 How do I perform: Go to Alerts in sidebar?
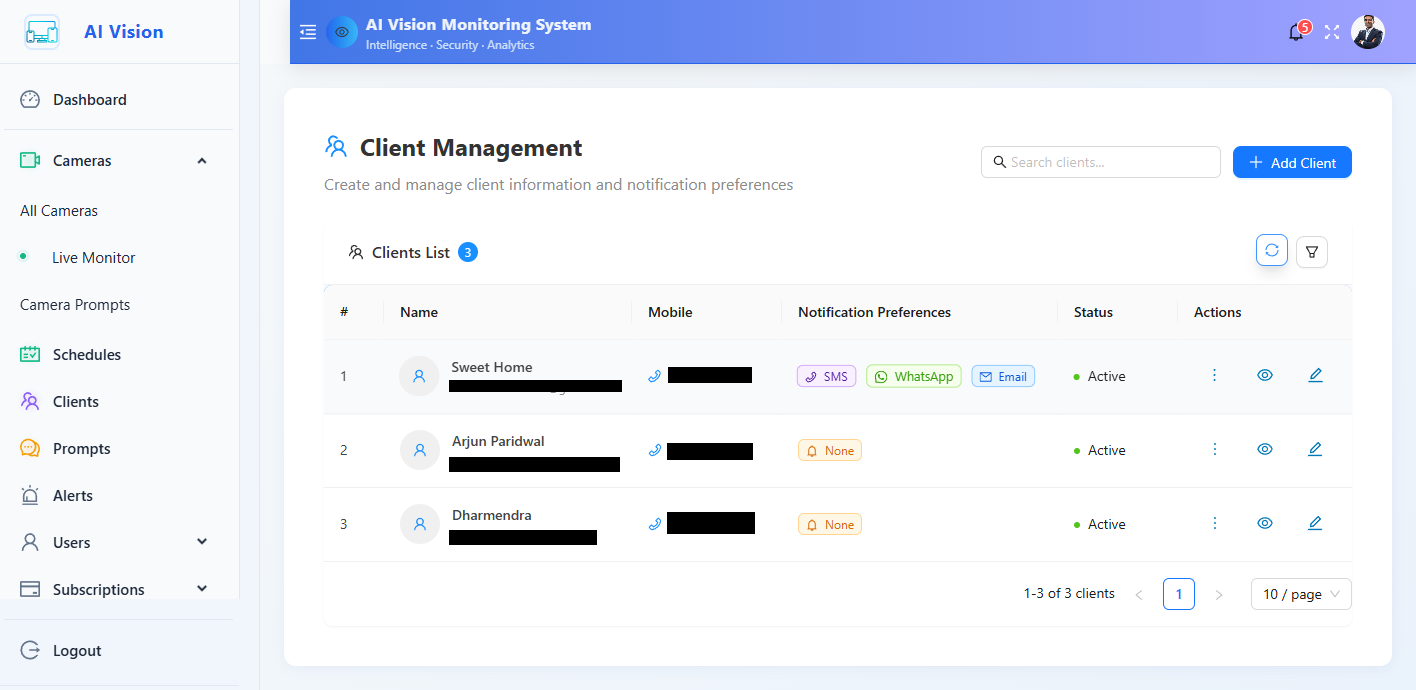click(72, 496)
